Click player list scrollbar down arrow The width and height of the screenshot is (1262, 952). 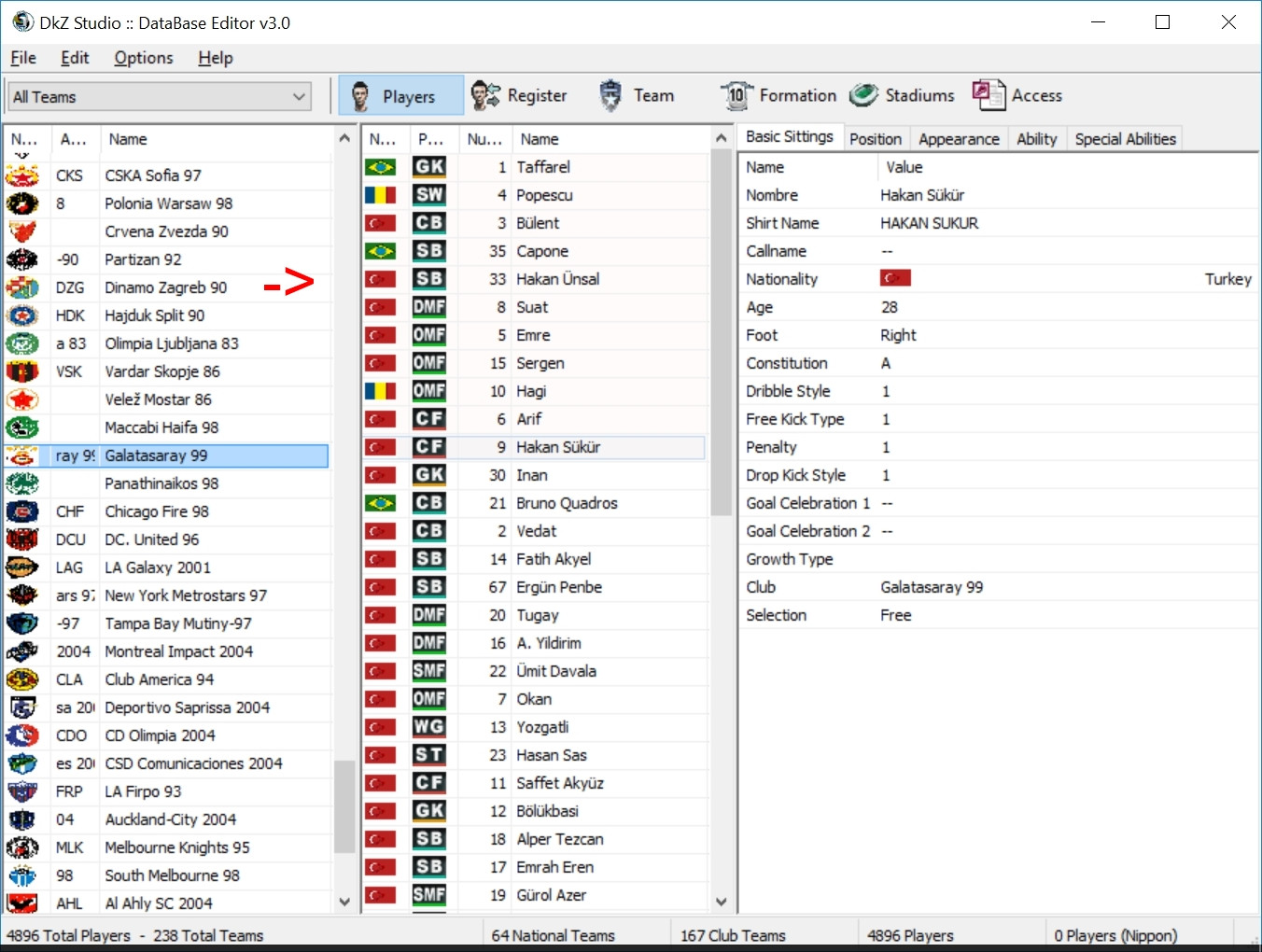(721, 902)
